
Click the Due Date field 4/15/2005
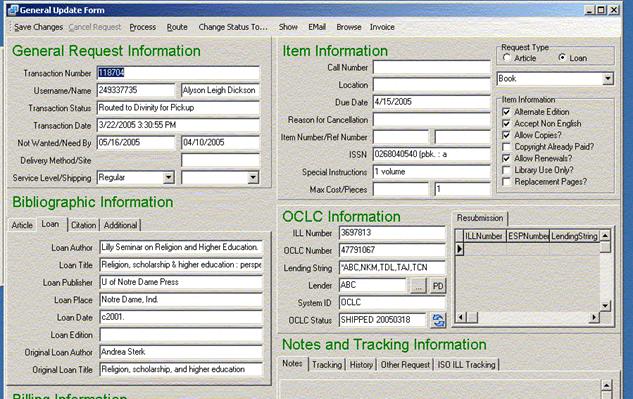pos(432,102)
